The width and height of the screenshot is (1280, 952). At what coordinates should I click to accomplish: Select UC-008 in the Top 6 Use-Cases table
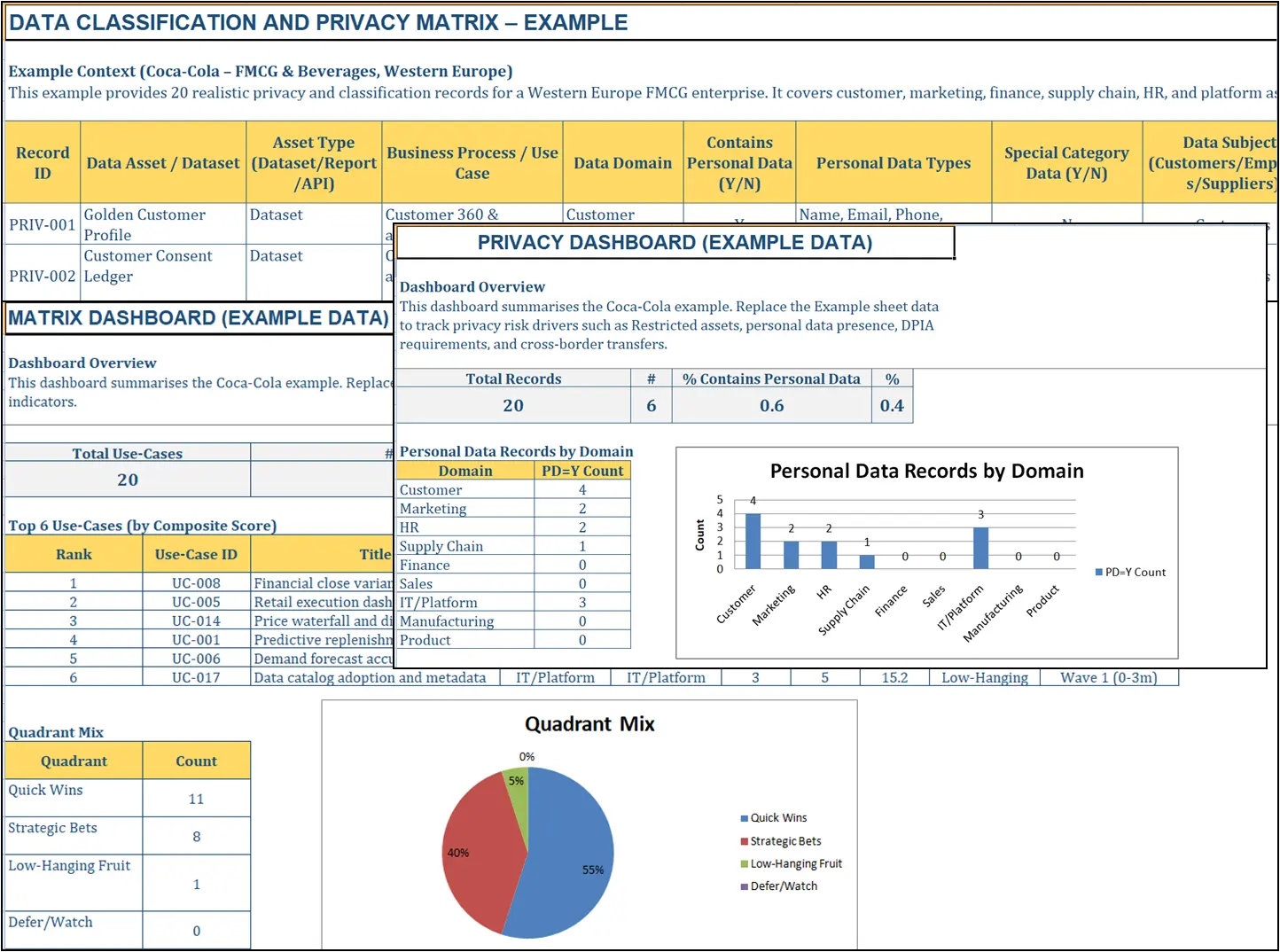coord(196,582)
